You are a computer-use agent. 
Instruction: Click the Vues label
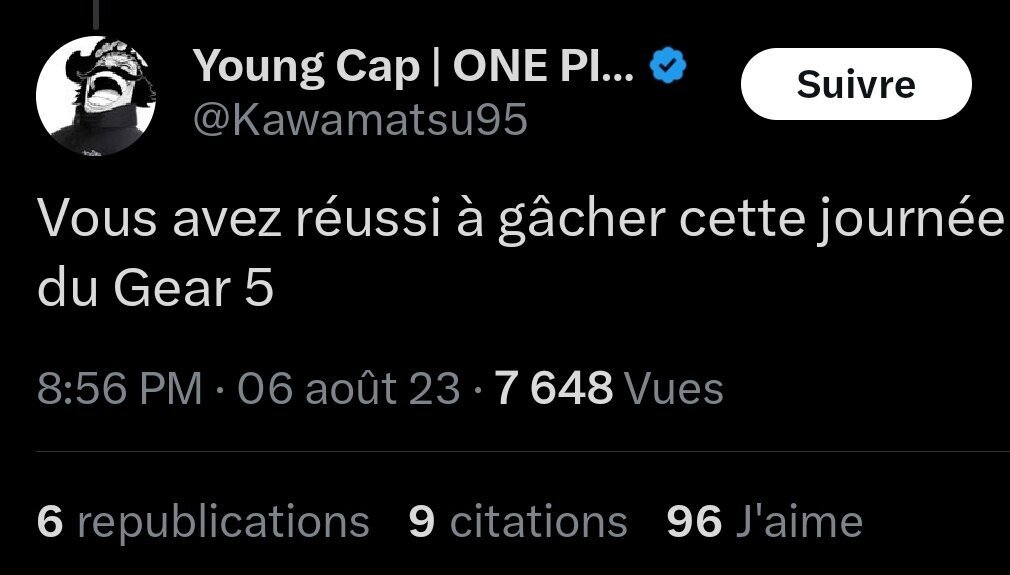coord(673,388)
